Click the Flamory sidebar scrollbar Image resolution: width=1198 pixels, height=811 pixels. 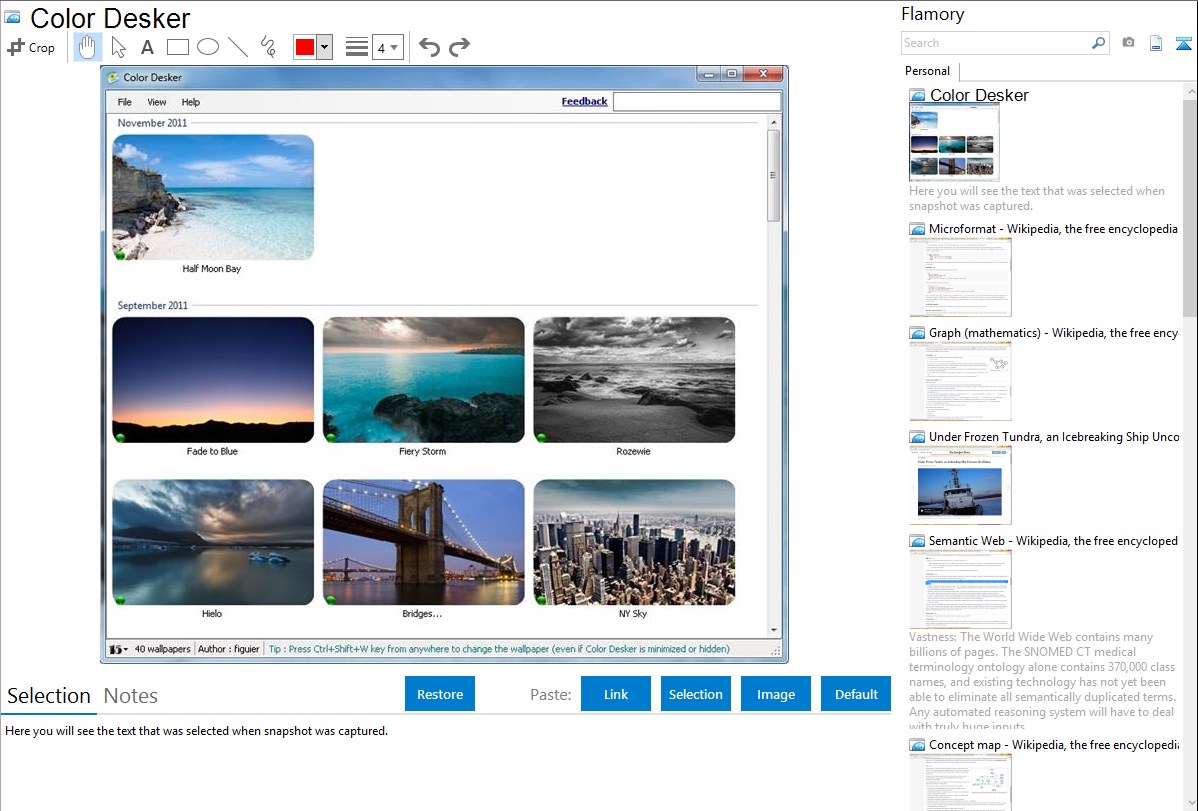(x=1190, y=206)
